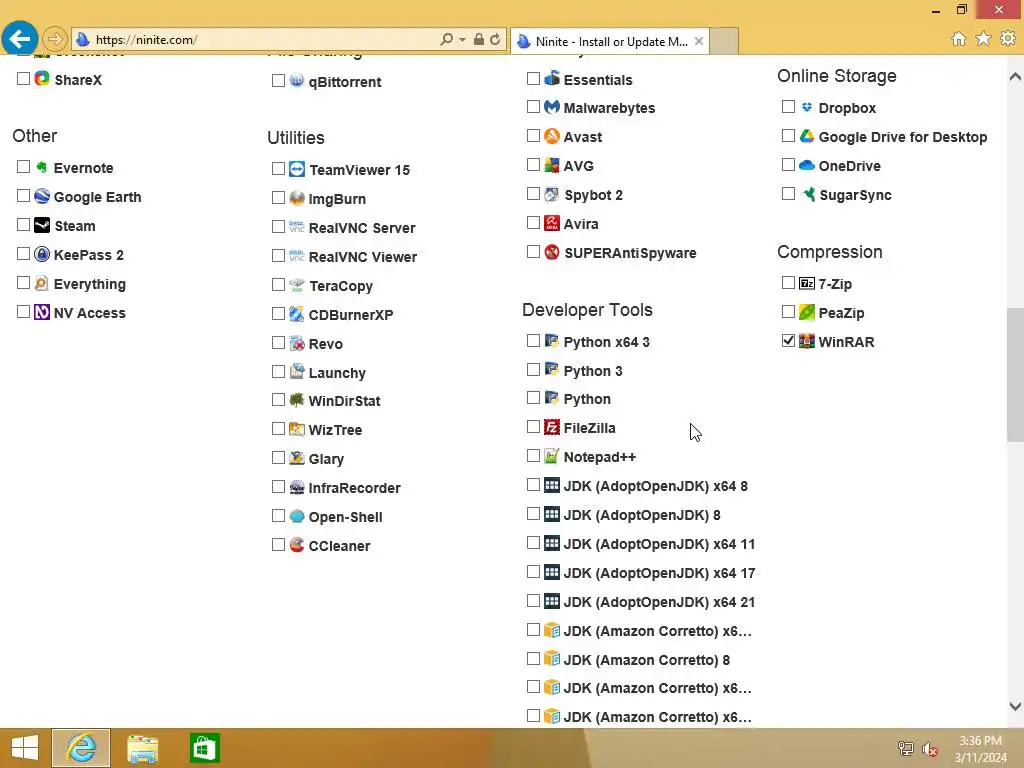Image resolution: width=1024 pixels, height=768 pixels.
Task: Click the Malwarebytes icon
Action: [x=552, y=107]
